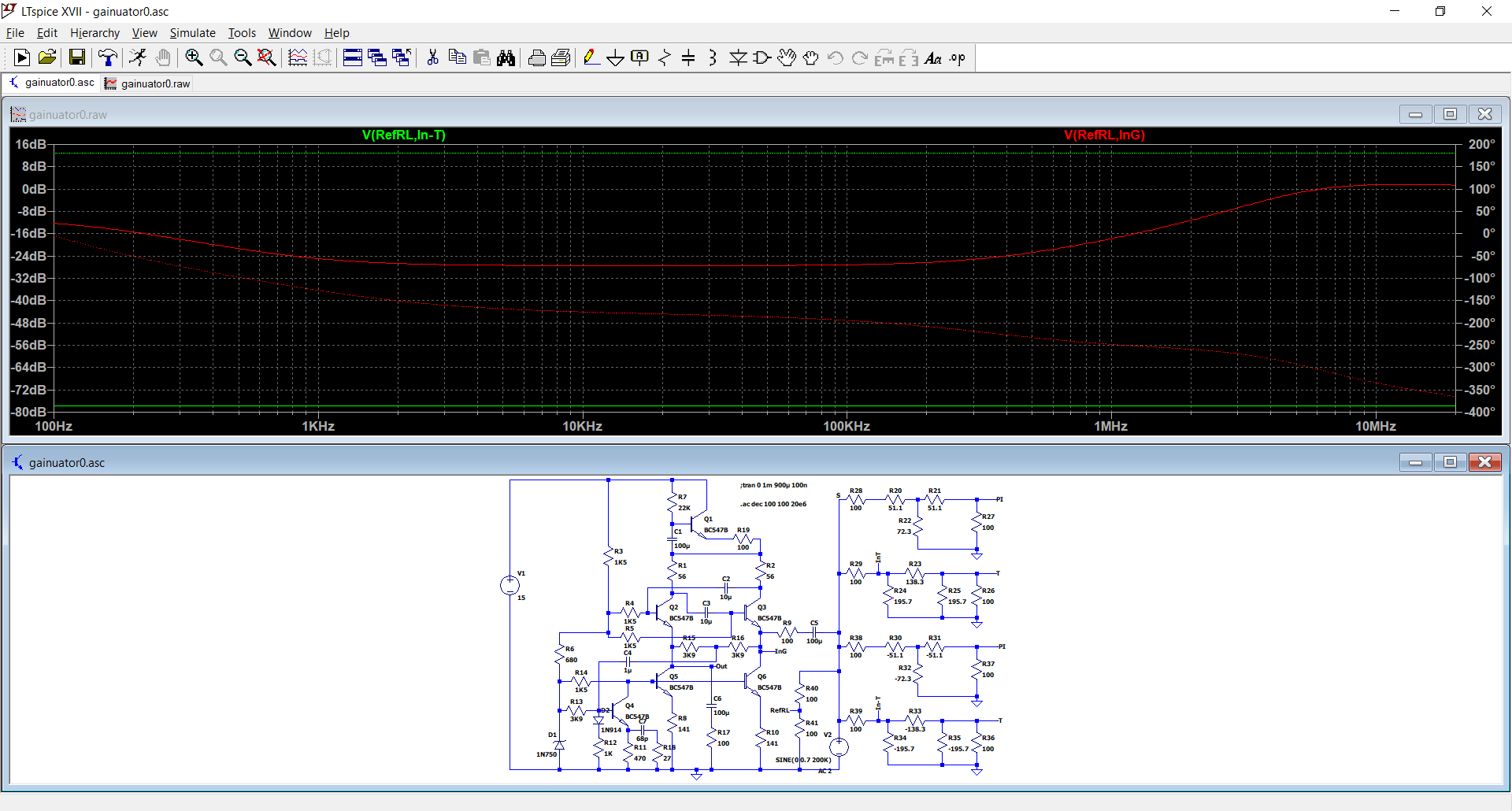Open the Simulate menu
This screenshot has height=811, width=1512.
click(192, 32)
